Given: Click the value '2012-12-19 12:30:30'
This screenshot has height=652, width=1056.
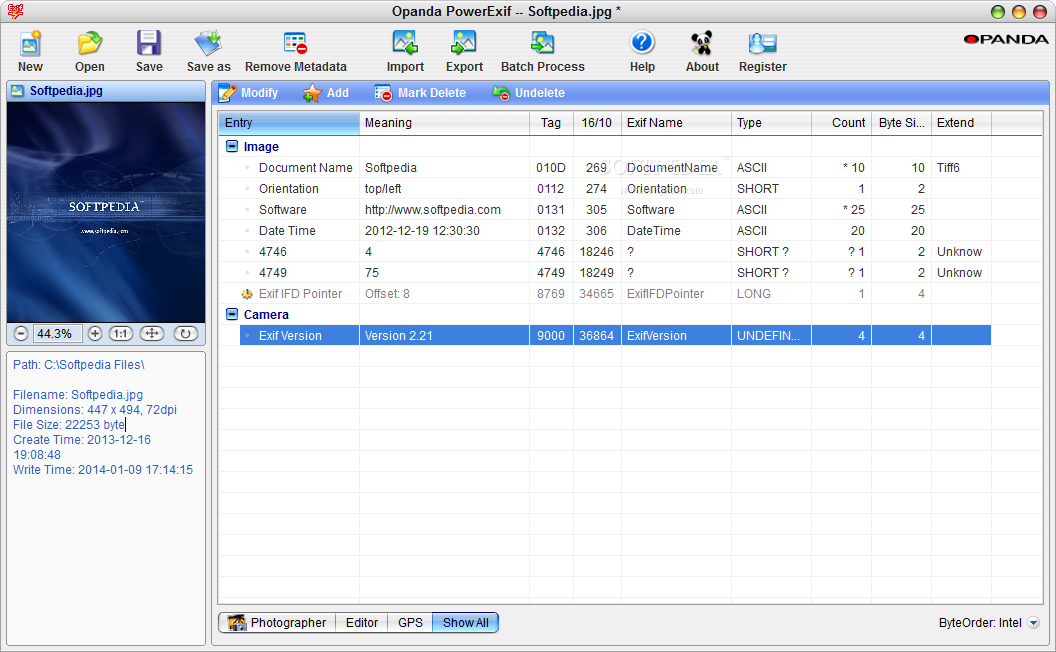Looking at the screenshot, I should coord(422,230).
